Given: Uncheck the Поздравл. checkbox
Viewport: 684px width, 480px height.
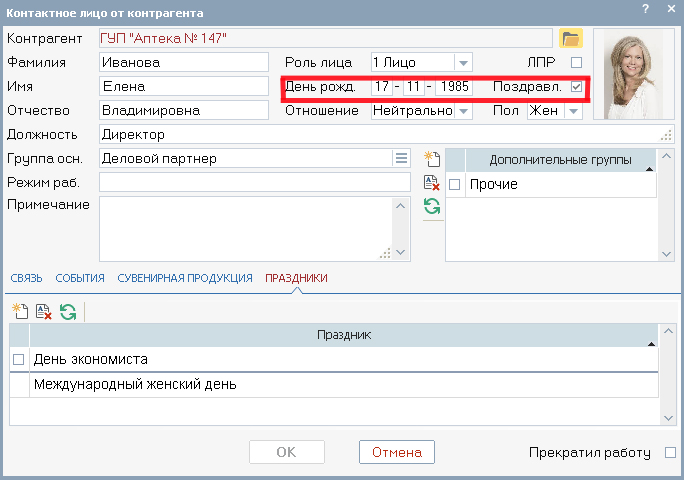Looking at the screenshot, I should [x=576, y=87].
